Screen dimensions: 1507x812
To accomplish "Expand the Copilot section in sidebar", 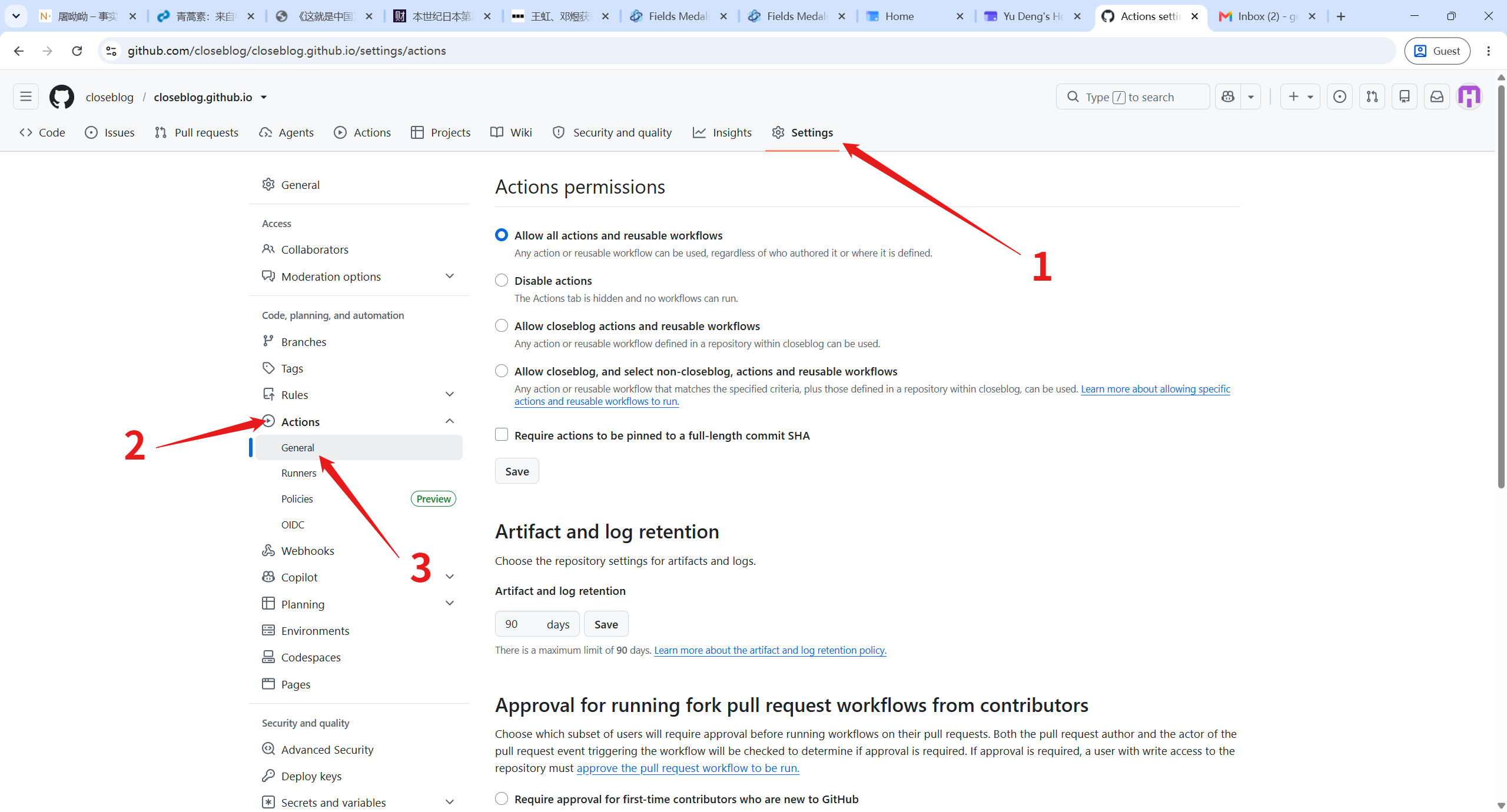I will [x=450, y=577].
